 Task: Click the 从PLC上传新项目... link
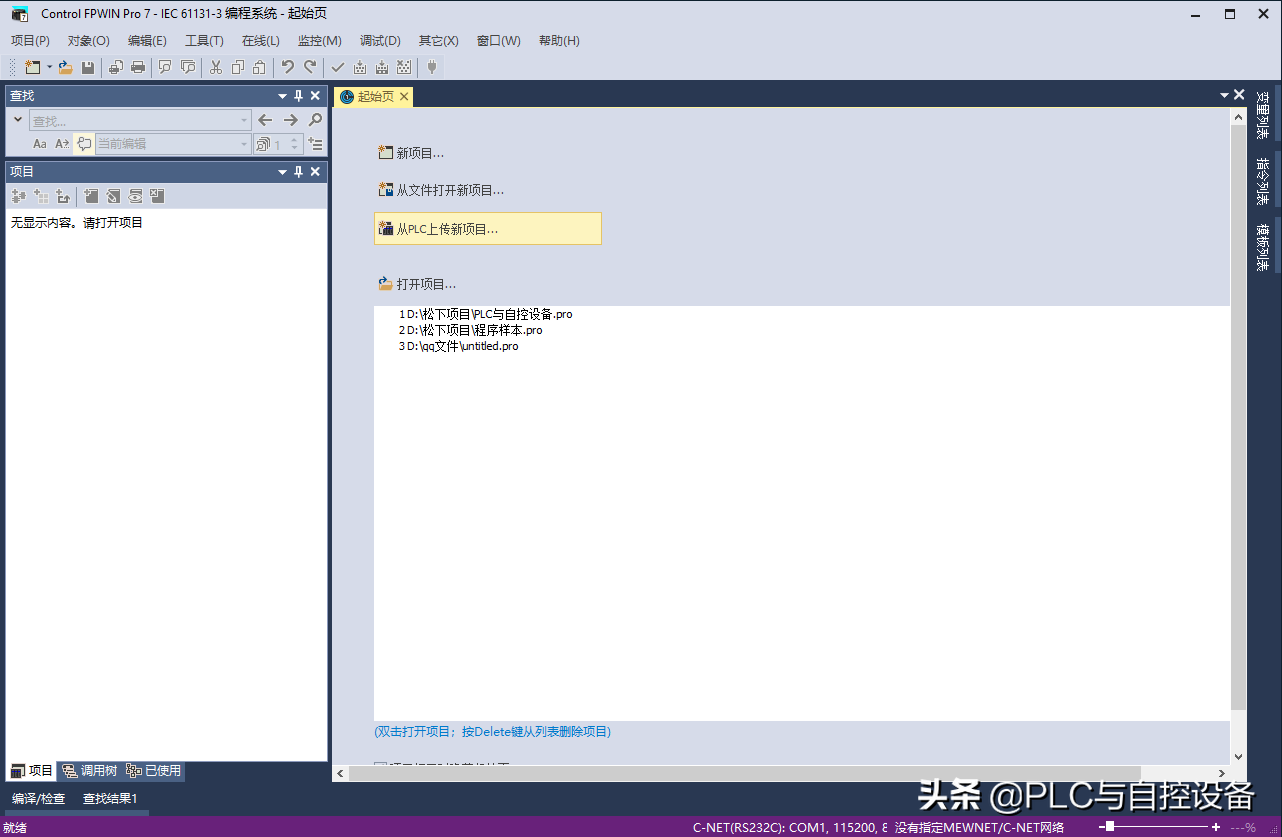point(447,229)
